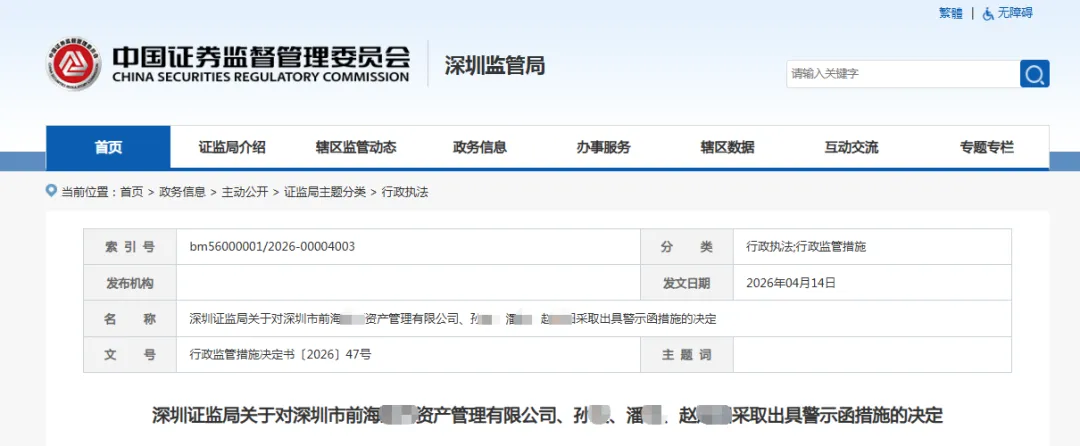Select document number 行政监管措施决定书〔2026〕47号

280,355
